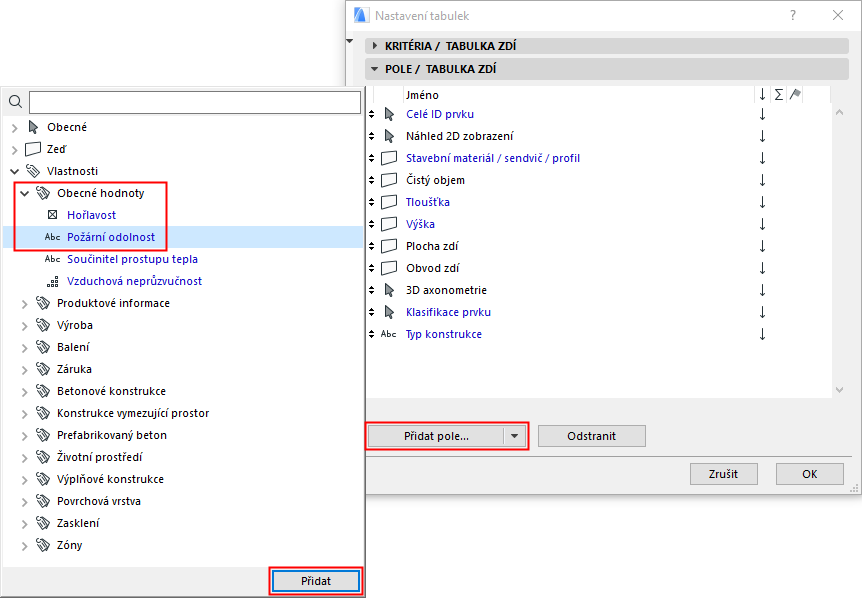The height and width of the screenshot is (598, 862).
Task: Click the Přidat button
Action: [316, 581]
